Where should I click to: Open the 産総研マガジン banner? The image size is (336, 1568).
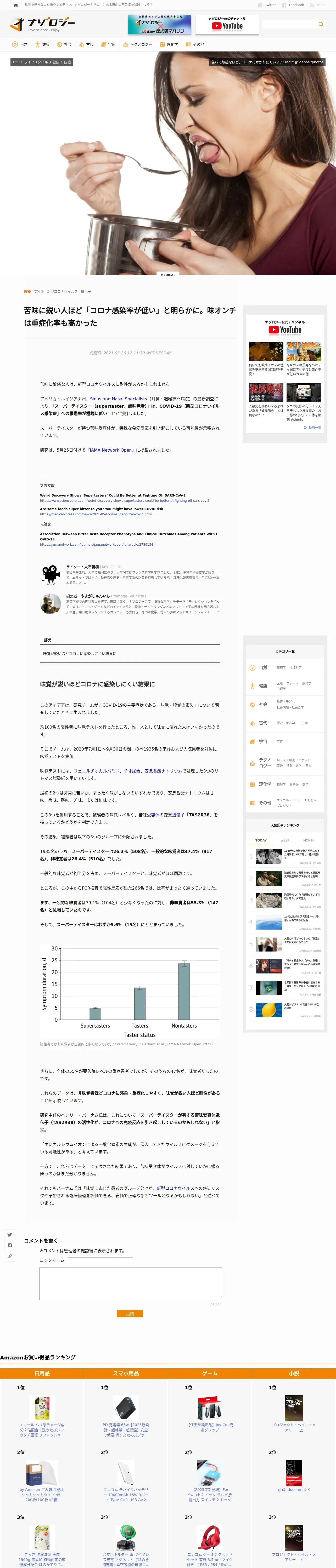point(160,24)
